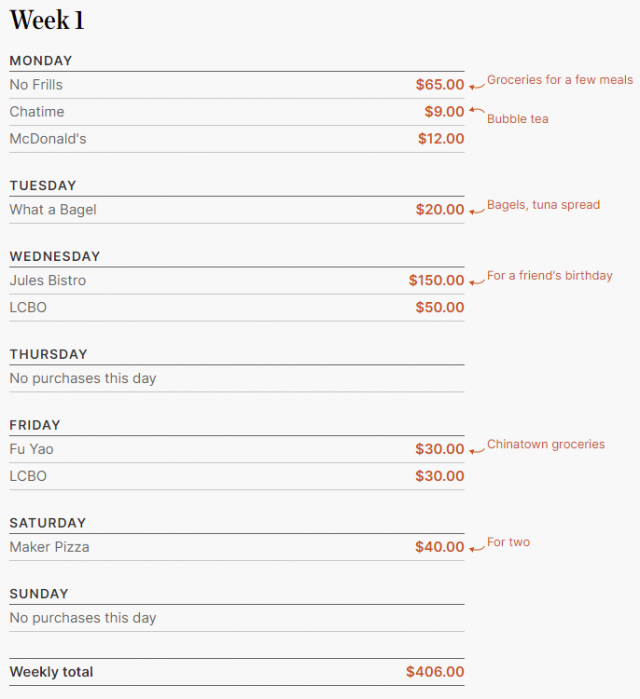Click the McDonald's $12.00 amount
Viewport: 640px width, 699px height.
pos(441,139)
